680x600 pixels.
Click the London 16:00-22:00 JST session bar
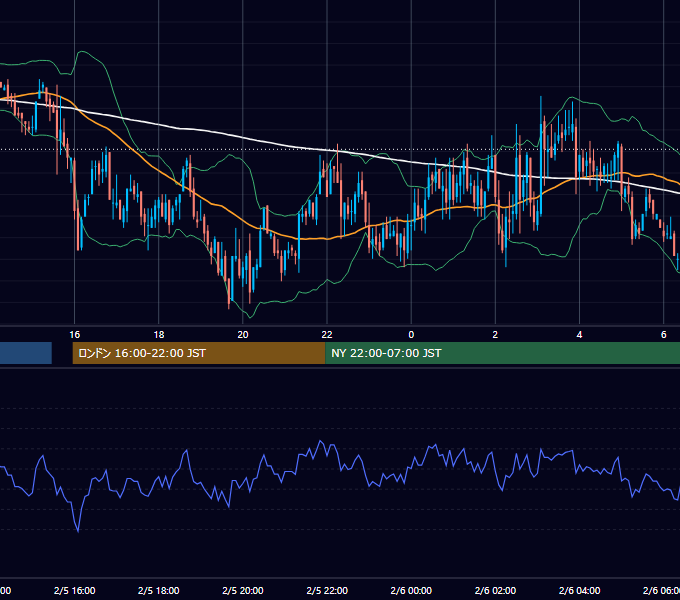click(199, 353)
